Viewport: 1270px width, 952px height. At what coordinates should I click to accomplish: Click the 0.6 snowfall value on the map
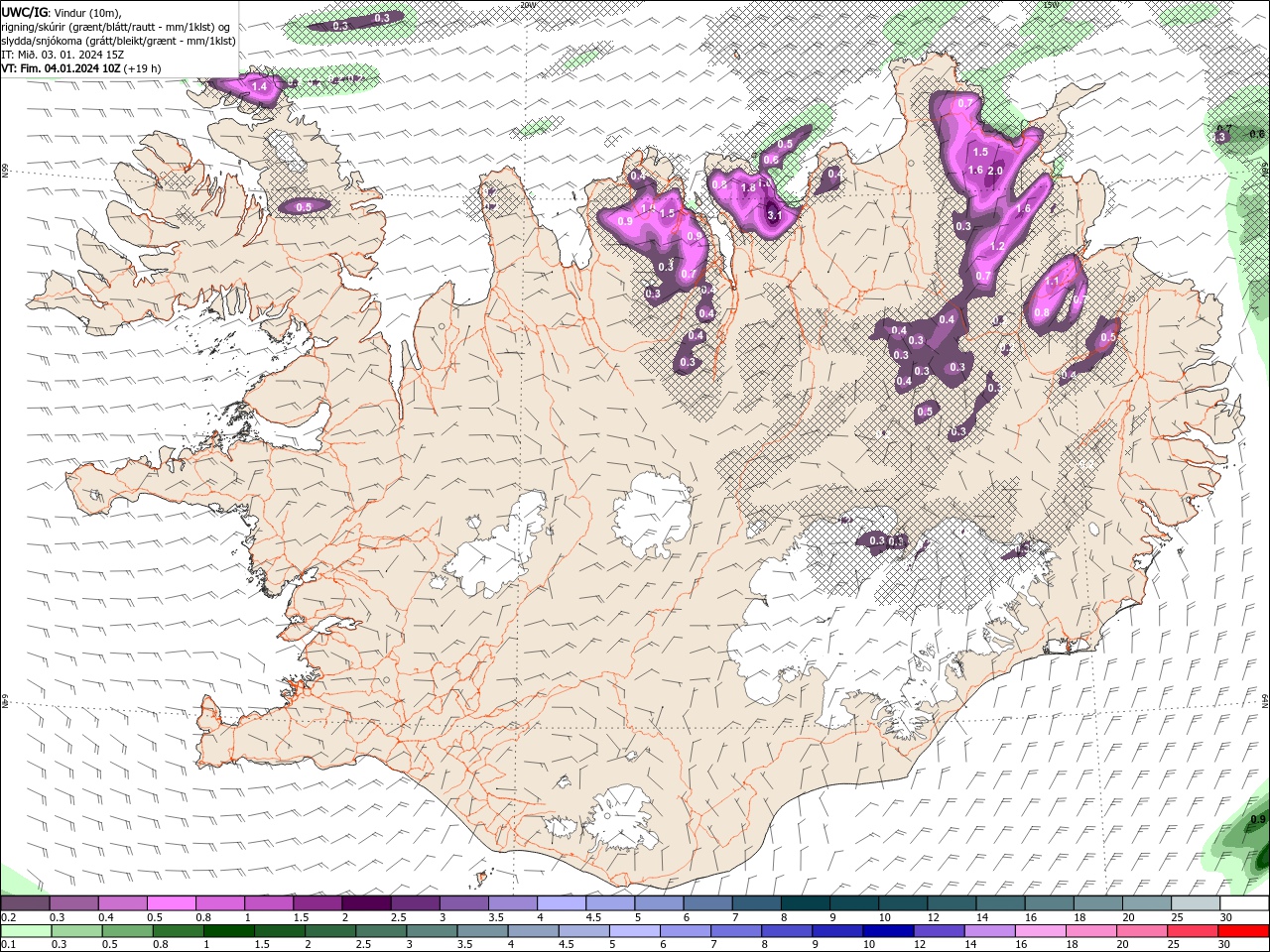tap(770, 160)
